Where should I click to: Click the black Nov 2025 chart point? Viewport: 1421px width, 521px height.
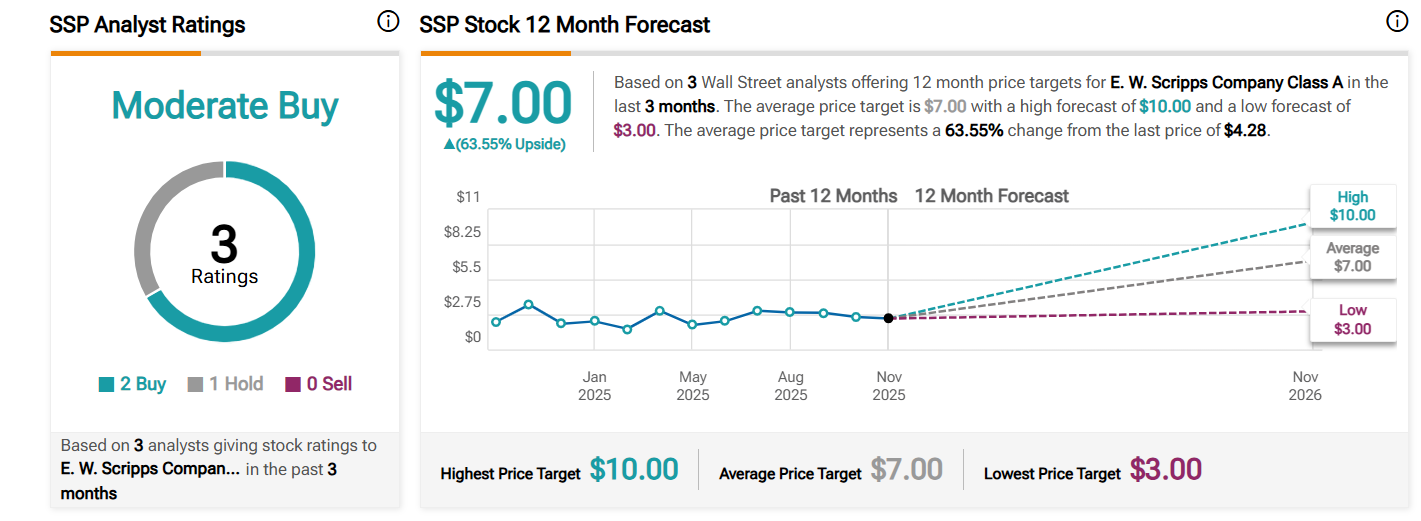point(888,318)
